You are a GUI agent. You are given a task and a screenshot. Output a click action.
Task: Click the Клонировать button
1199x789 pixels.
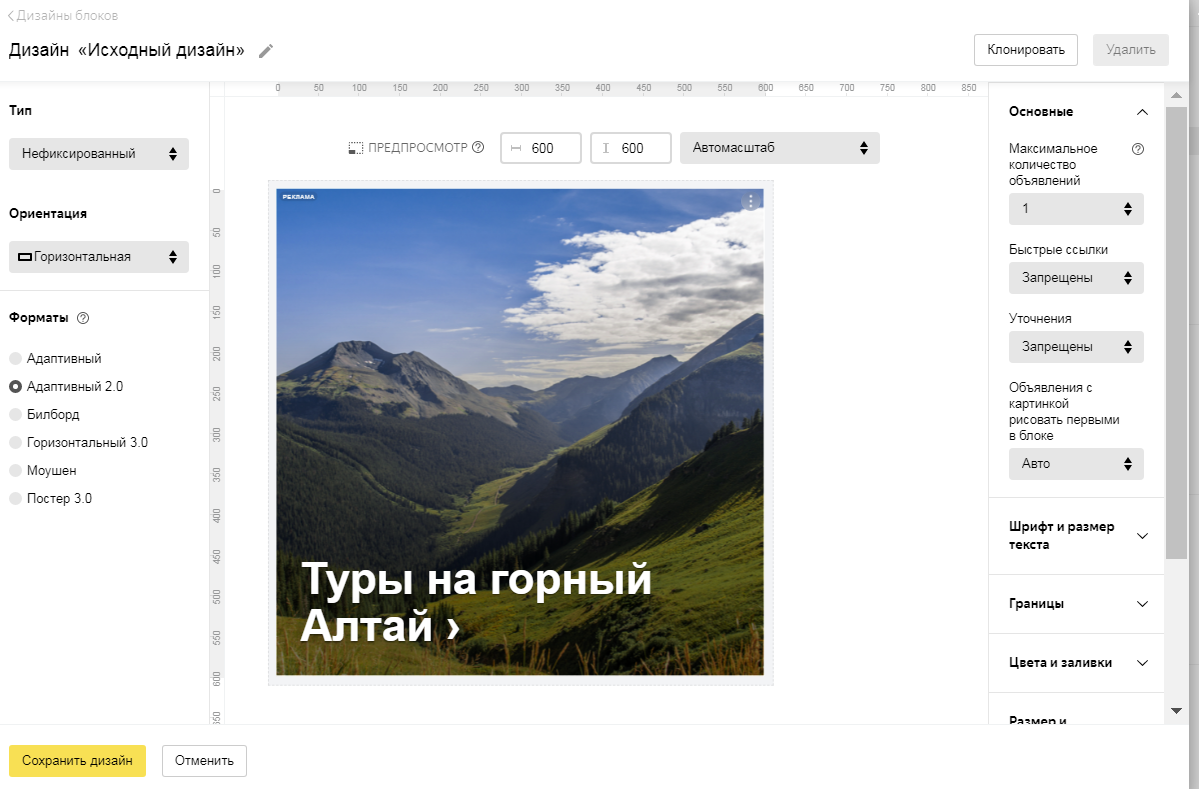coord(1025,49)
